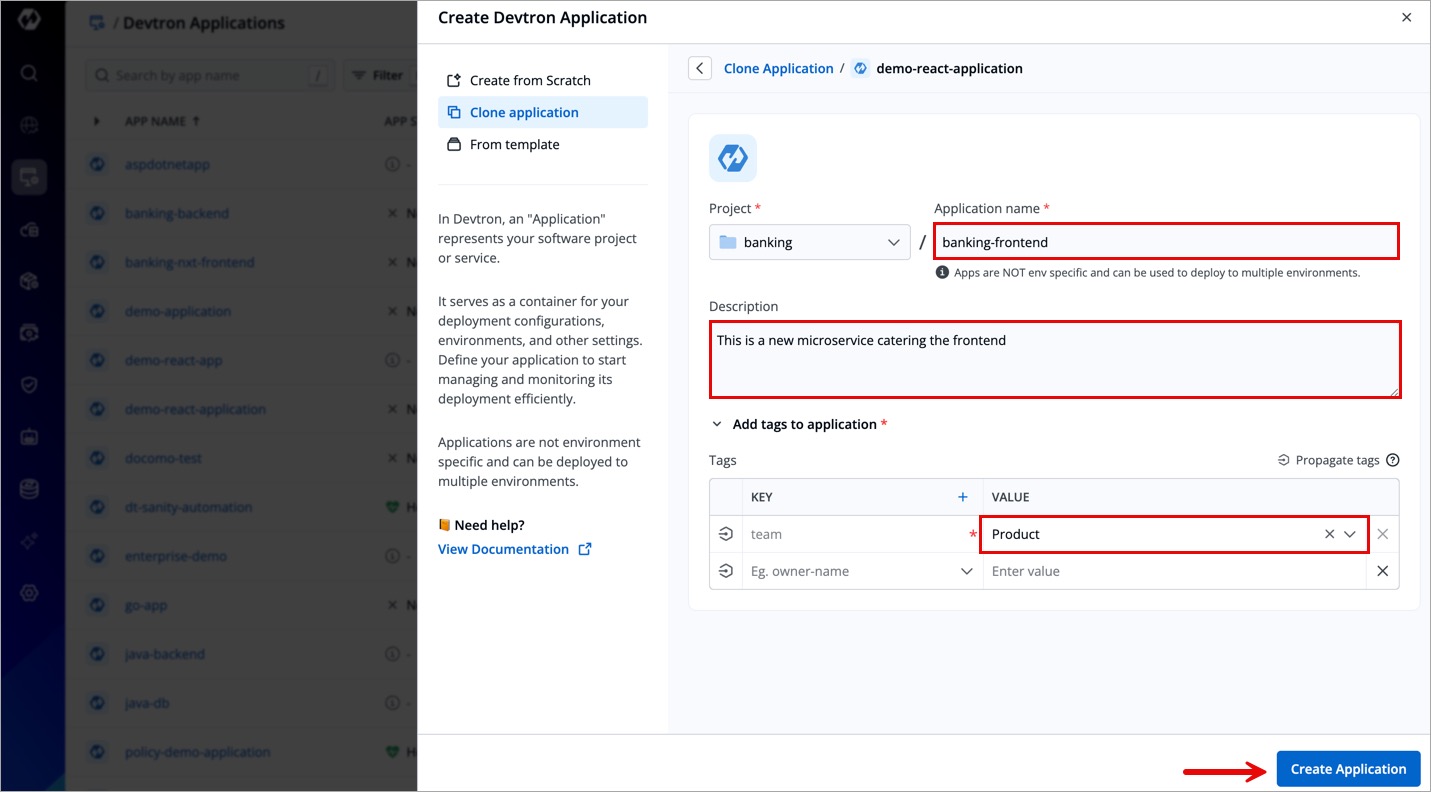This screenshot has width=1431, height=792.
Task: Remove the team tag row
Action: coord(1382,534)
